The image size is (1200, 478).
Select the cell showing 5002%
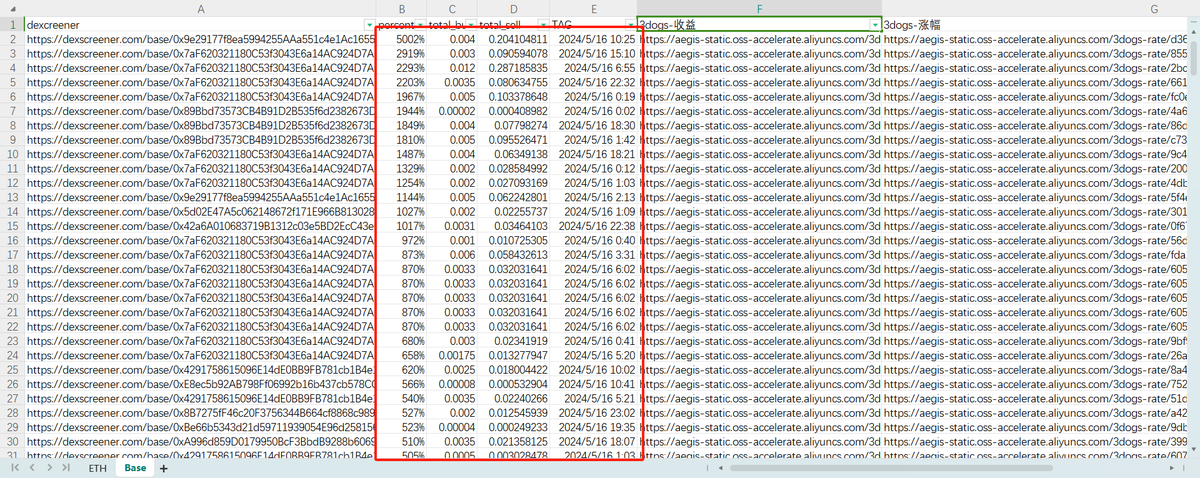(x=403, y=38)
